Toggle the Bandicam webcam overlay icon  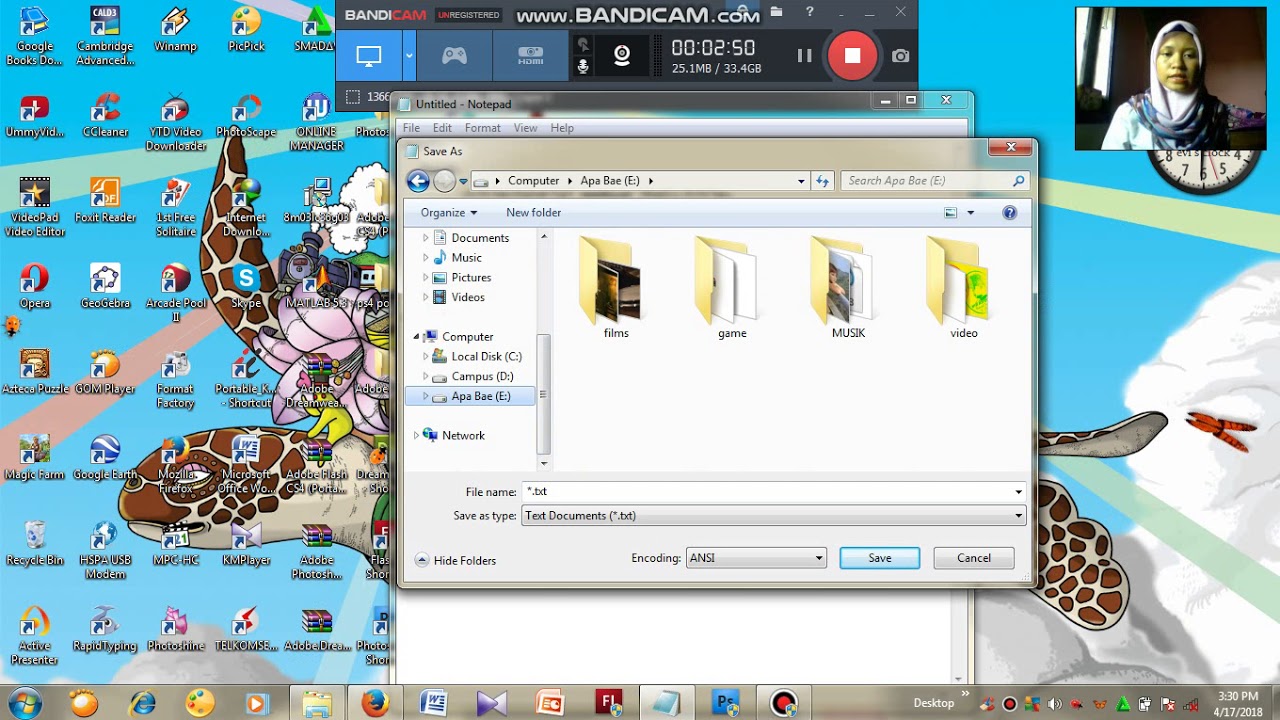[622, 56]
